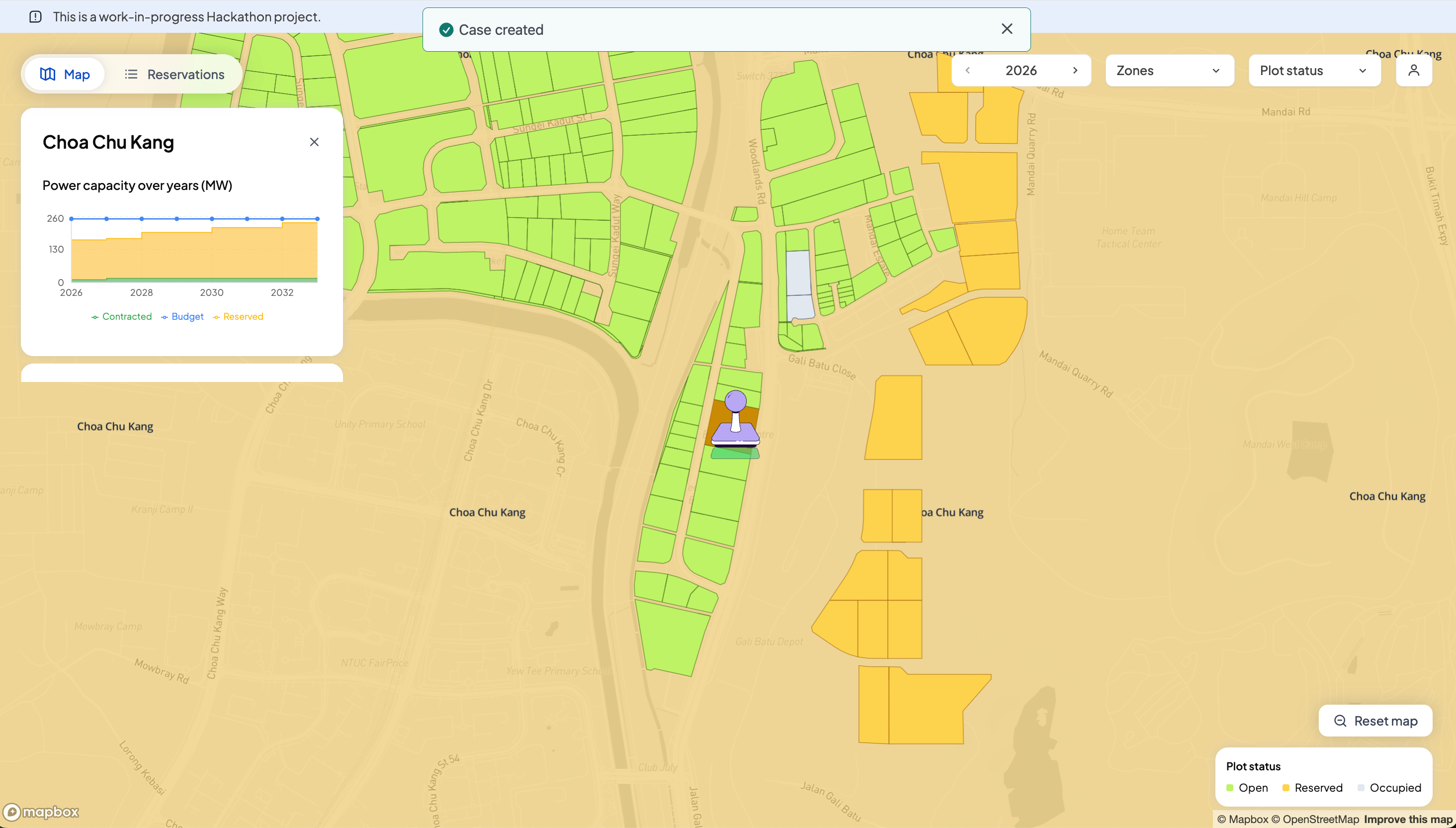Open the user profile icon
This screenshot has height=828, width=1456.
point(1414,71)
